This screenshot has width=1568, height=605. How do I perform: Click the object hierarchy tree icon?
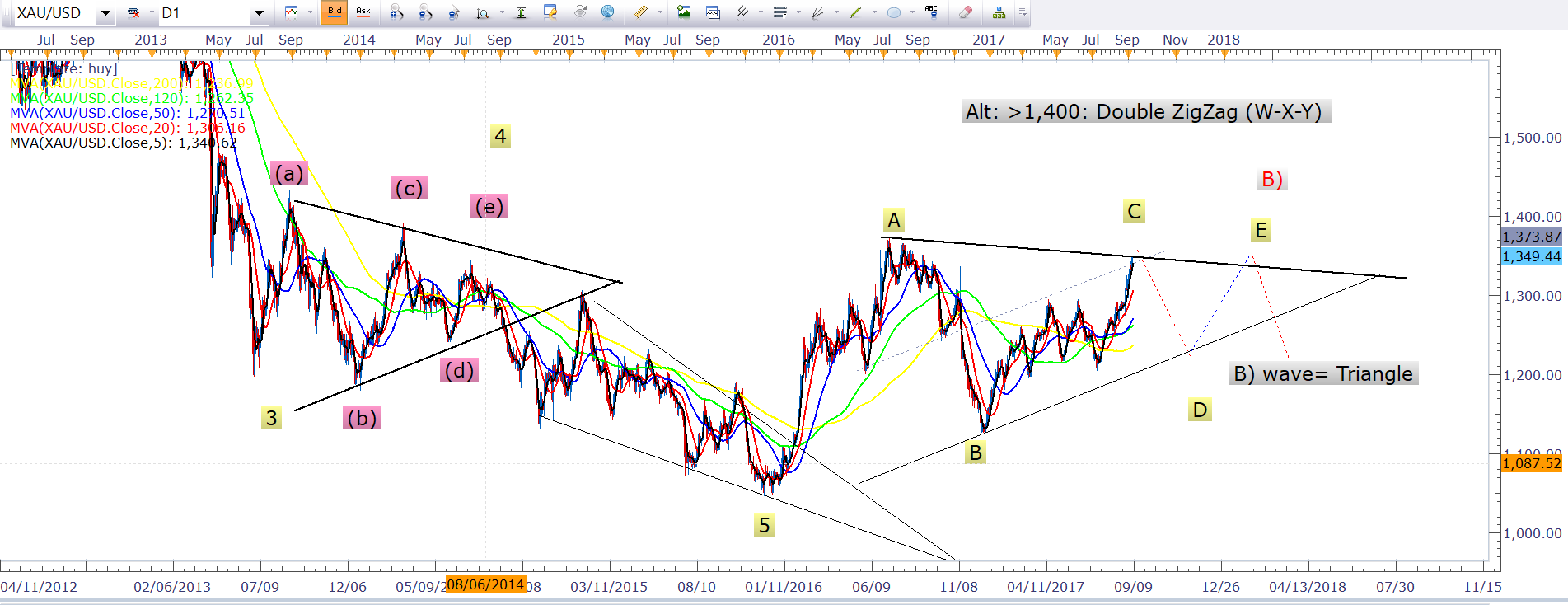click(999, 12)
